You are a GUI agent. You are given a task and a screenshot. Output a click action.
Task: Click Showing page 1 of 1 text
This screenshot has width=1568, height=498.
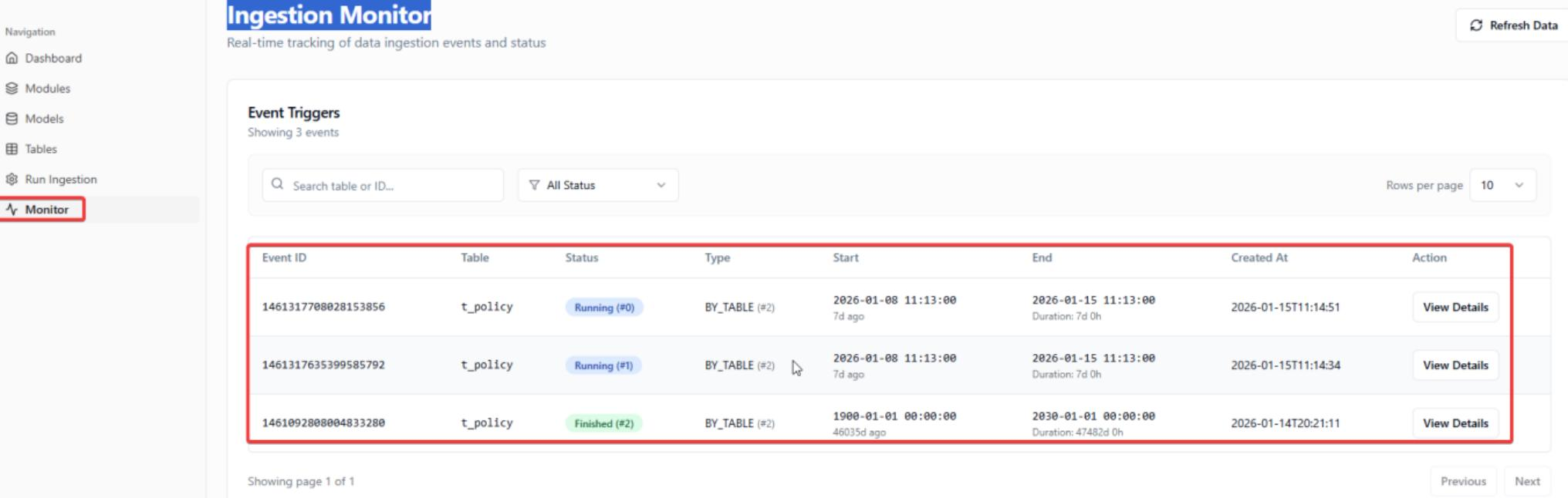301,481
